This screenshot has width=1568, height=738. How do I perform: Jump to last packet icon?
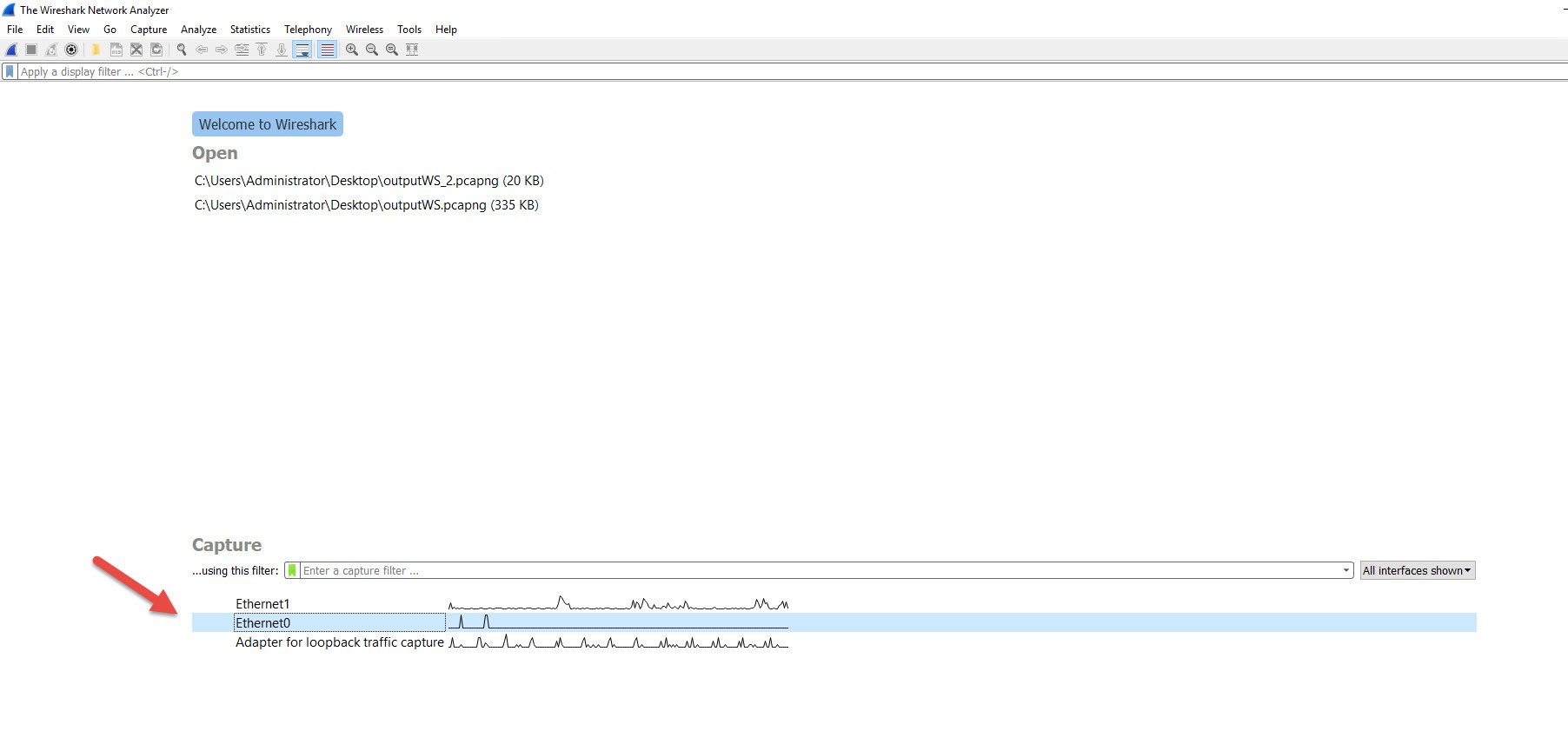(282, 50)
